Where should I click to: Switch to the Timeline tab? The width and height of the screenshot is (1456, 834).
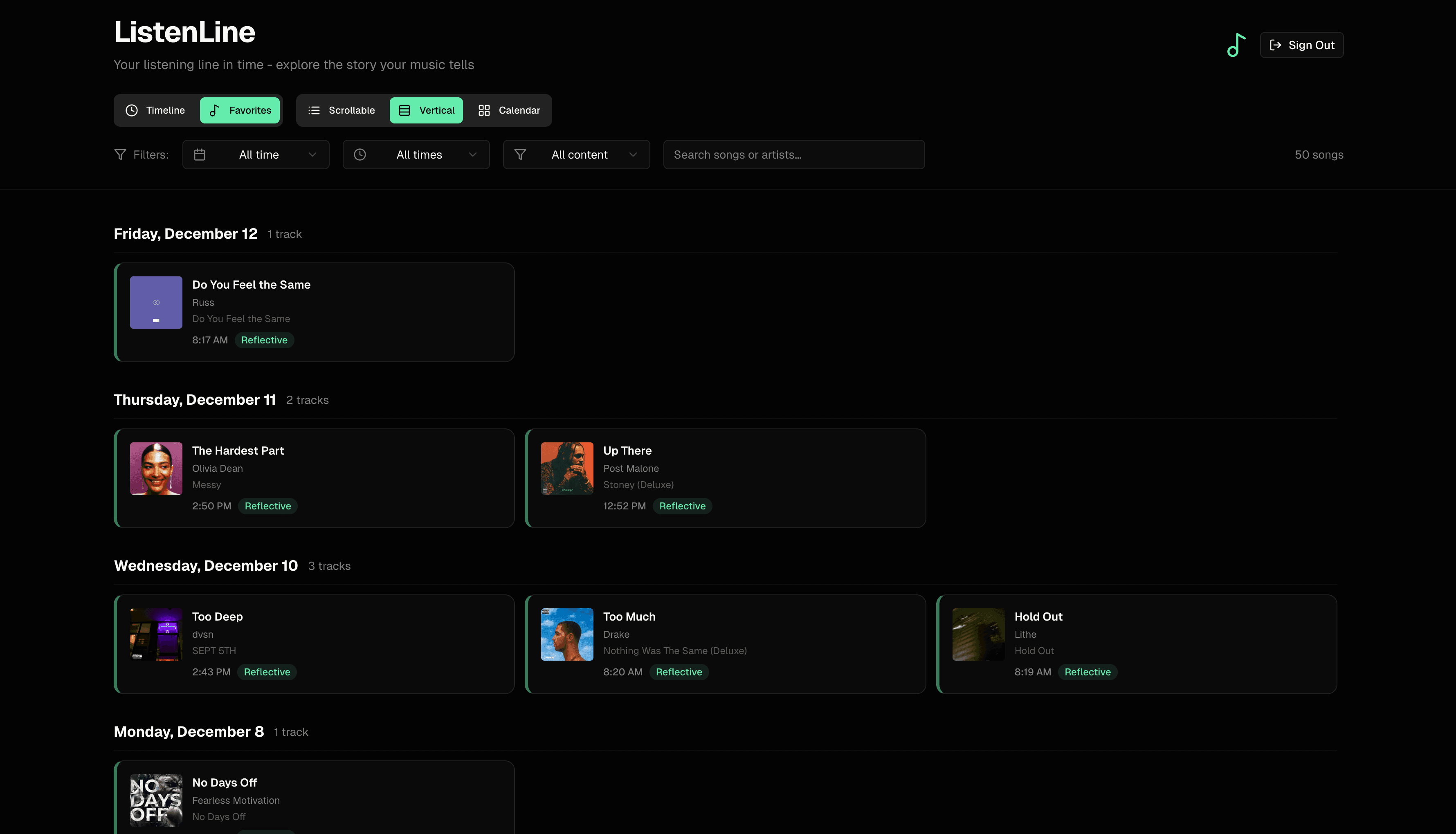click(155, 110)
